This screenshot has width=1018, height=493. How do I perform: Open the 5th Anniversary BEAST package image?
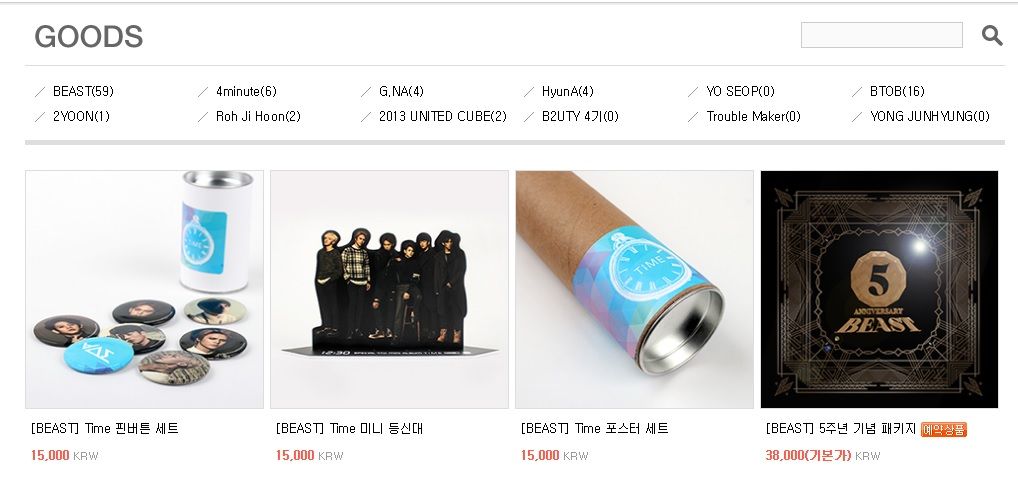point(879,289)
